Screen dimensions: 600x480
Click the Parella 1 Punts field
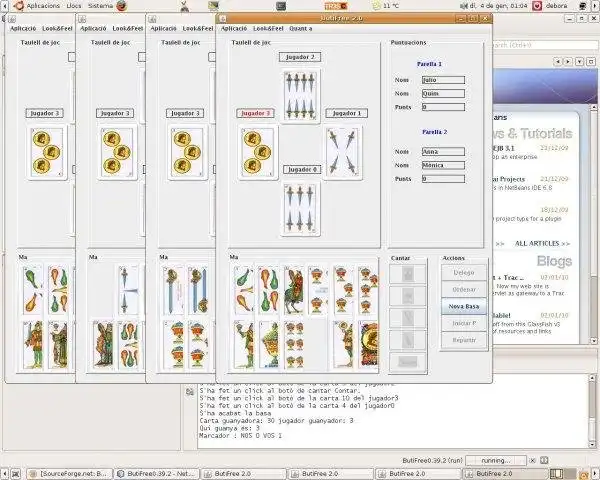click(x=443, y=106)
